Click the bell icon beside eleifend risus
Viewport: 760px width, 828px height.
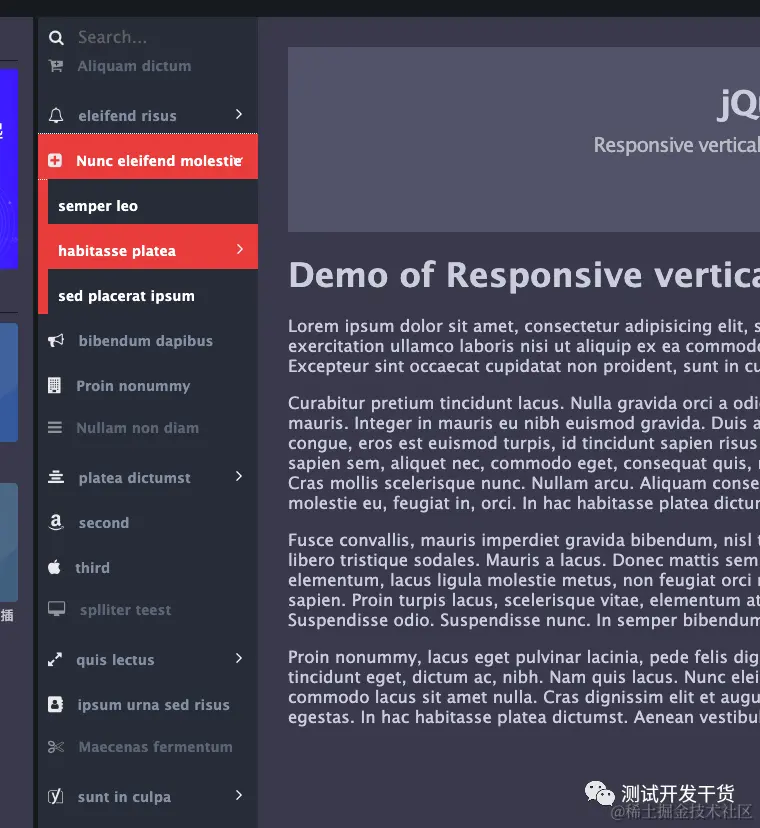coord(56,115)
